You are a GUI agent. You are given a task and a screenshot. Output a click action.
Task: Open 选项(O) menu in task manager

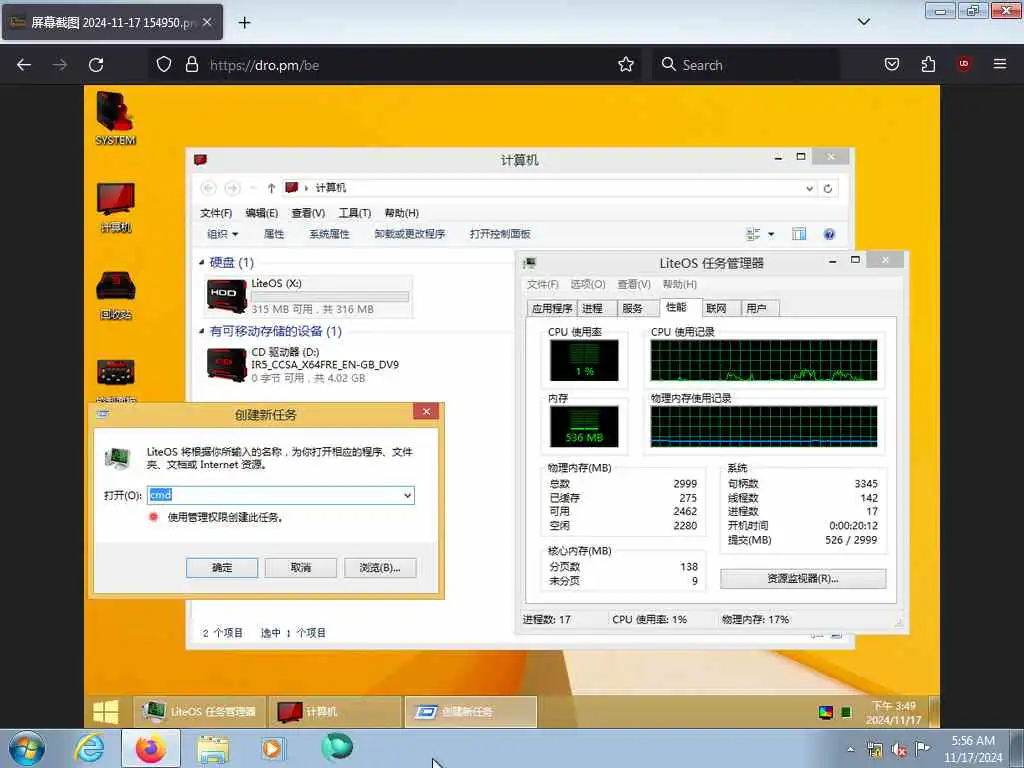(x=588, y=284)
